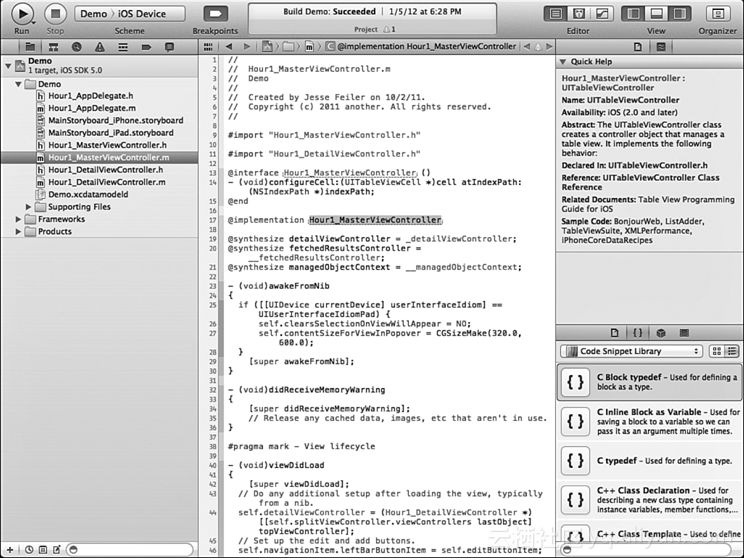This screenshot has width=744, height=560.
Task: Open @implementation Hour1_MasterViewController jump bar menu
Action: coord(420,47)
